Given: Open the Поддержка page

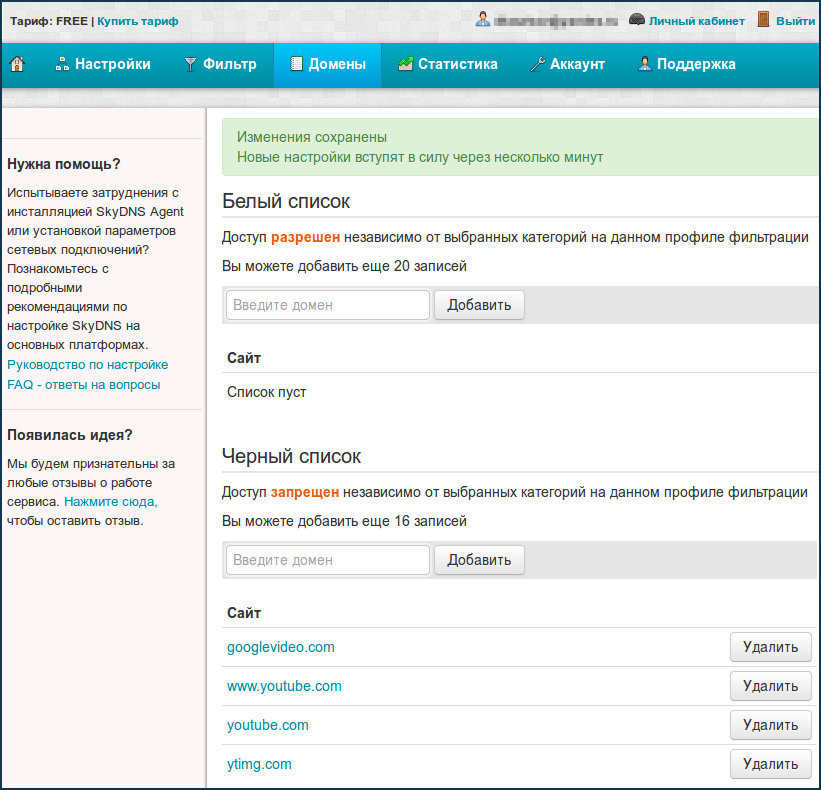Looking at the screenshot, I should click(x=687, y=64).
